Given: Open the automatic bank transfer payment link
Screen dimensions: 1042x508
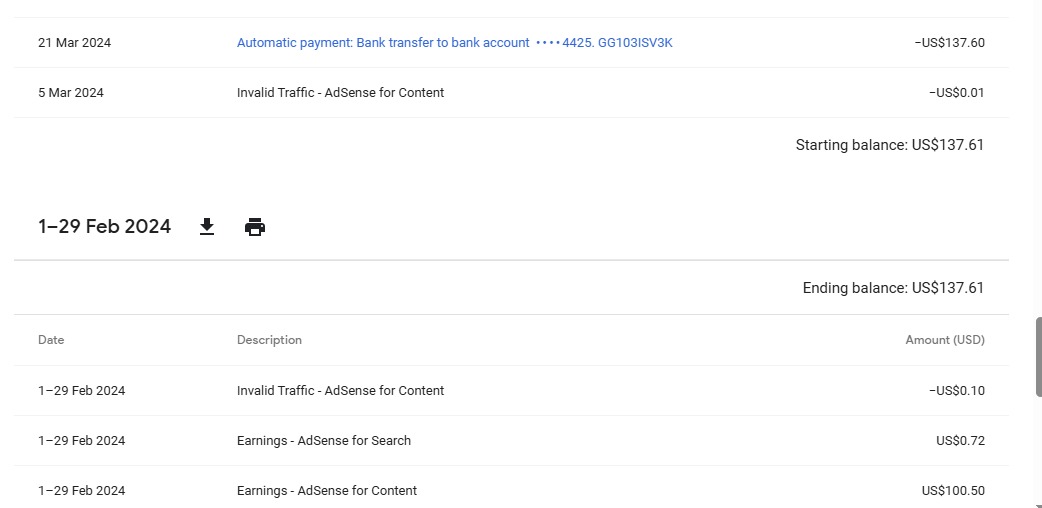Looking at the screenshot, I should (455, 43).
